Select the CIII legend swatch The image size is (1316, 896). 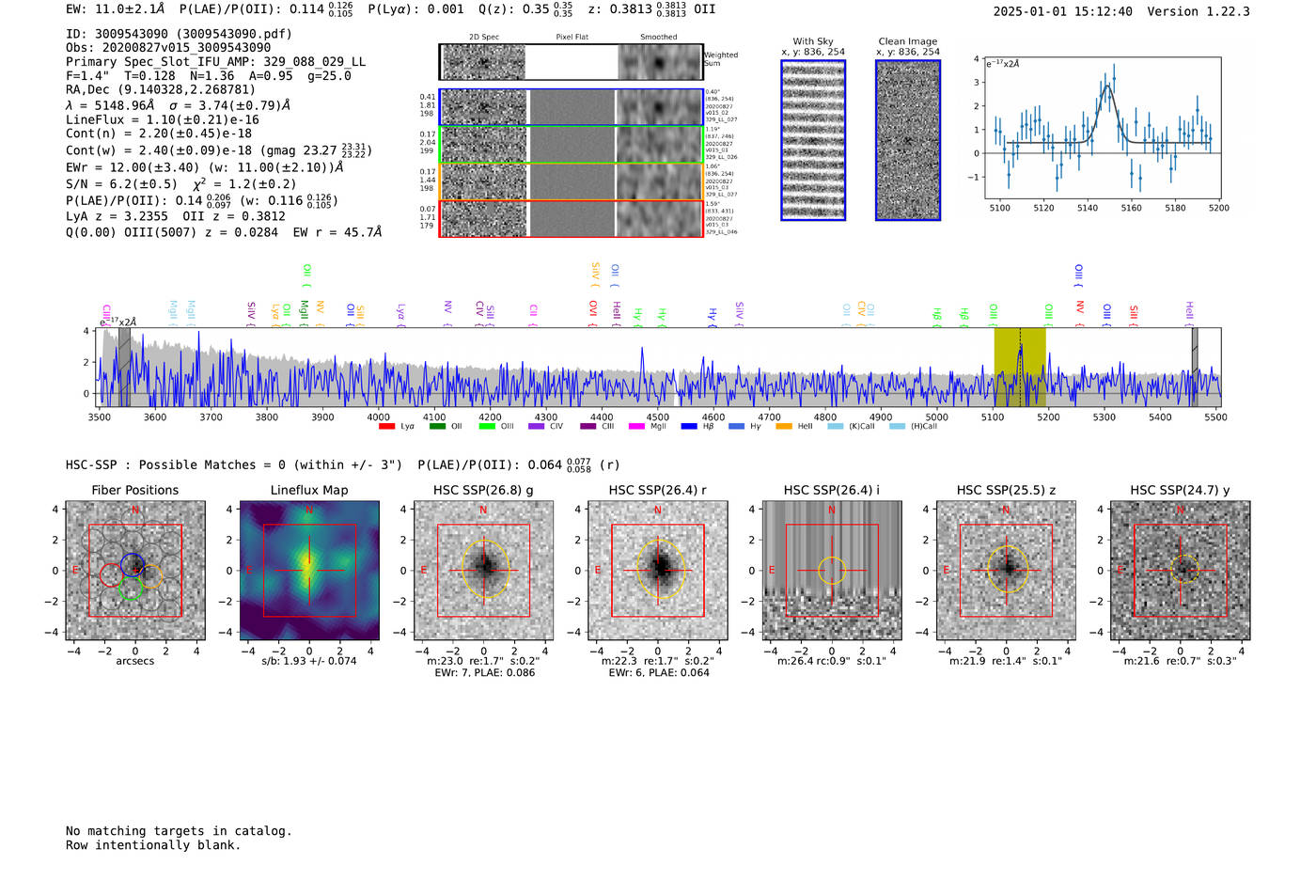click(588, 427)
